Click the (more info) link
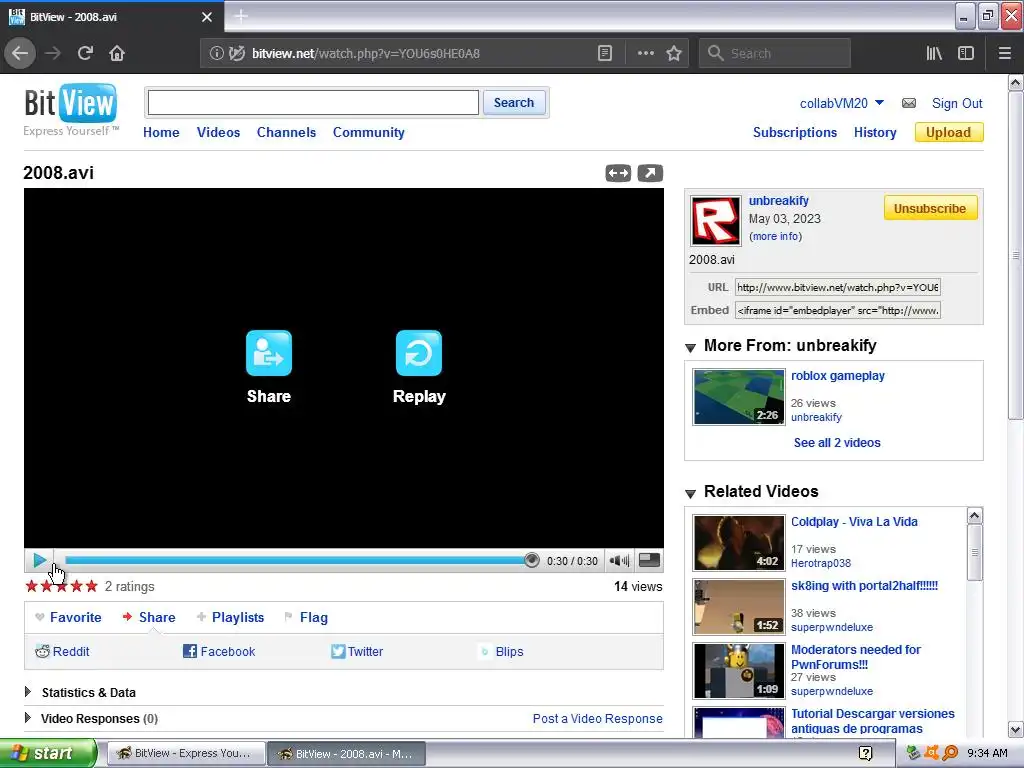Image resolution: width=1024 pixels, height=768 pixels. click(775, 236)
